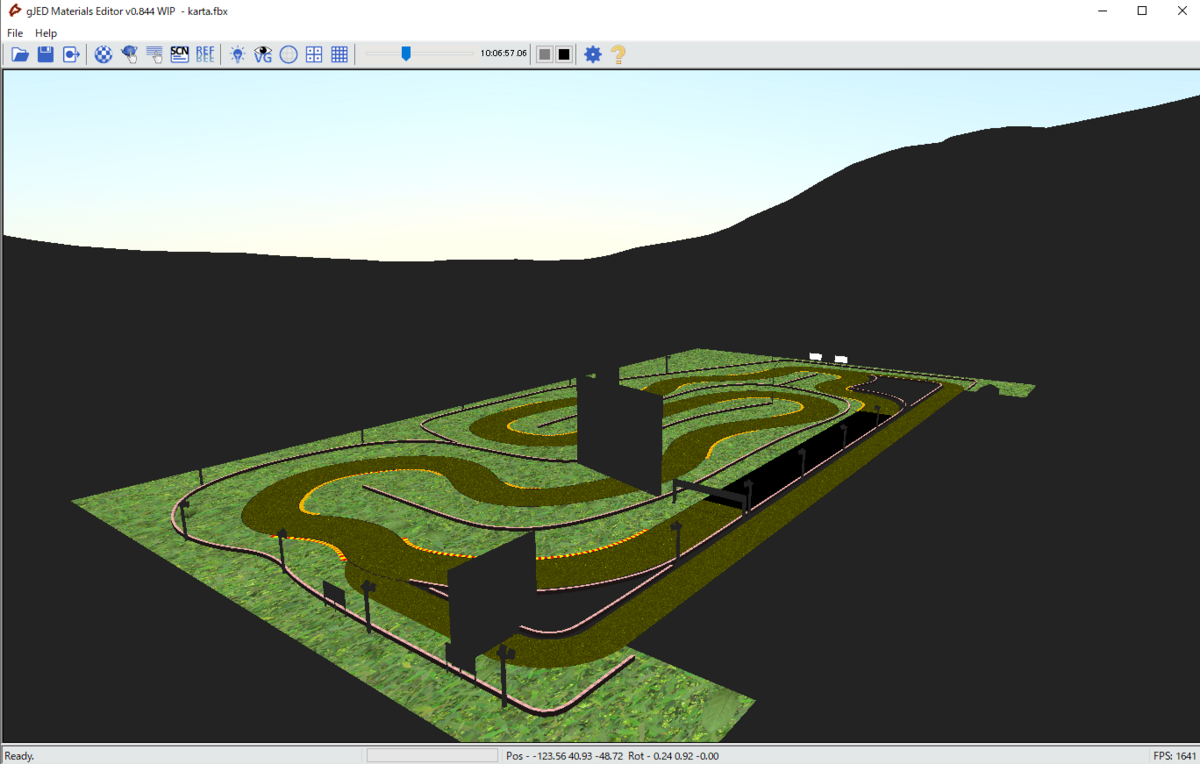Click the export arrow icon
The width and height of the screenshot is (1200, 764).
tap(71, 54)
